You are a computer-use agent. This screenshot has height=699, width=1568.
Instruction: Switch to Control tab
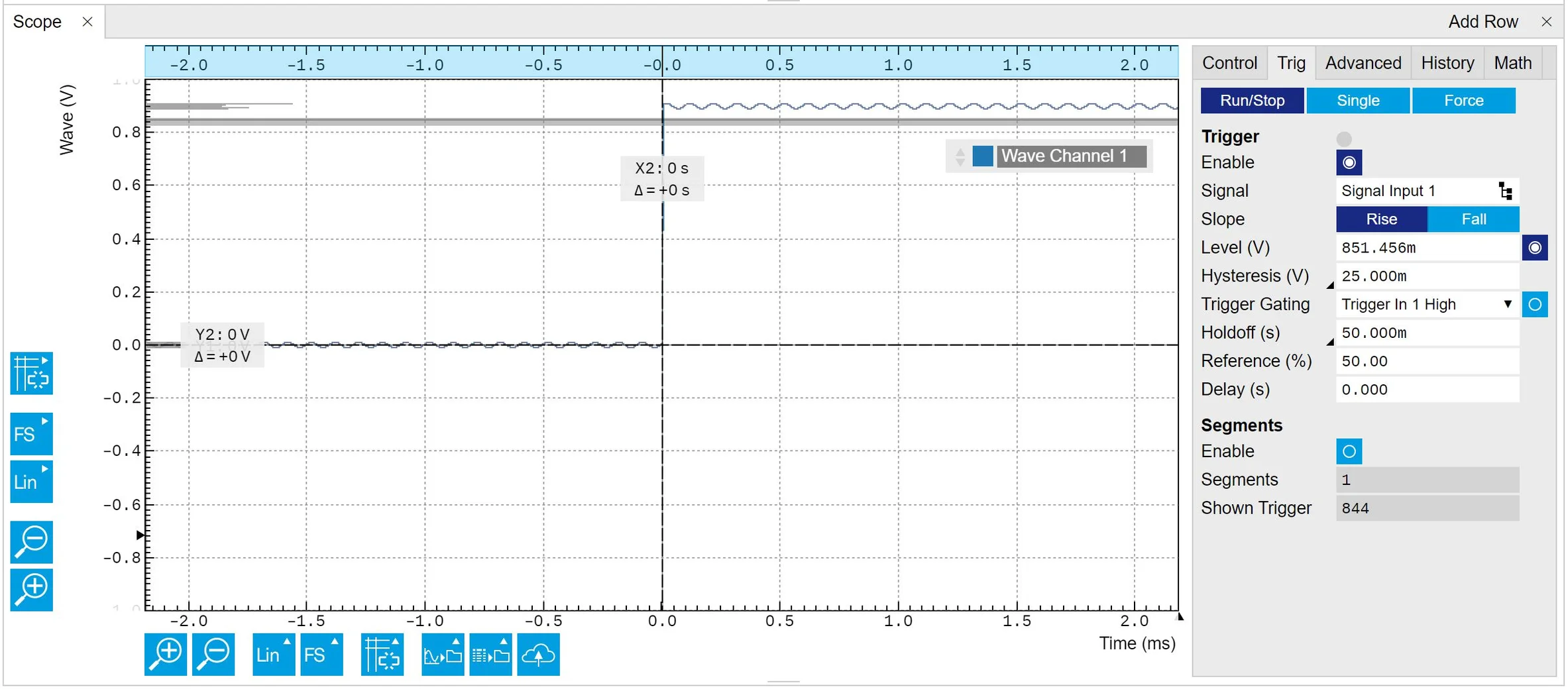click(x=1229, y=63)
